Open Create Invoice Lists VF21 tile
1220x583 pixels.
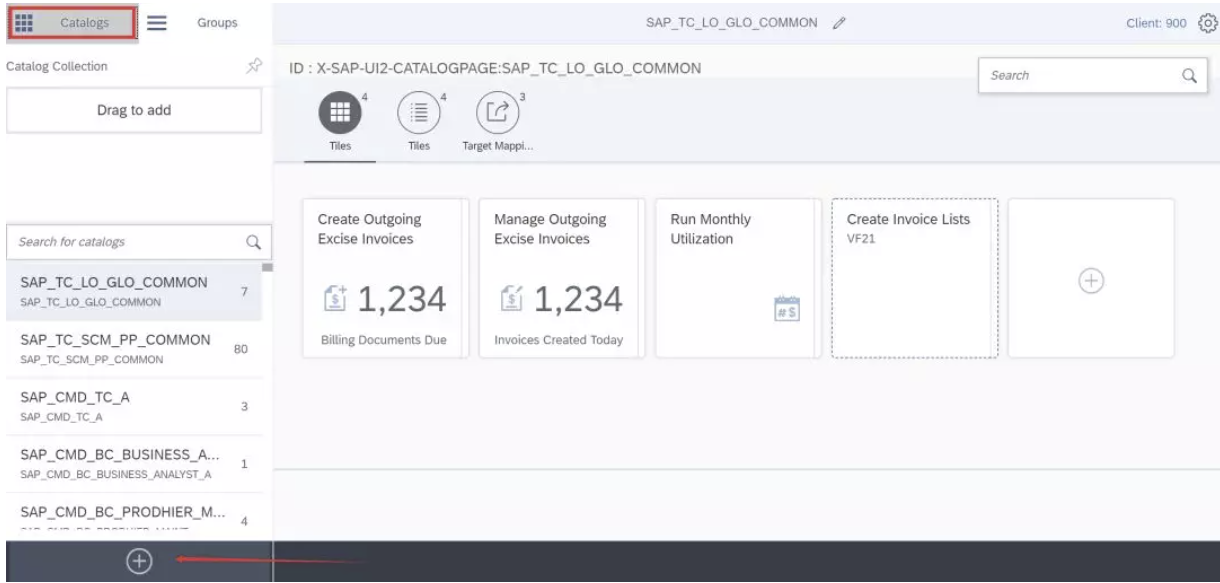tap(915, 278)
